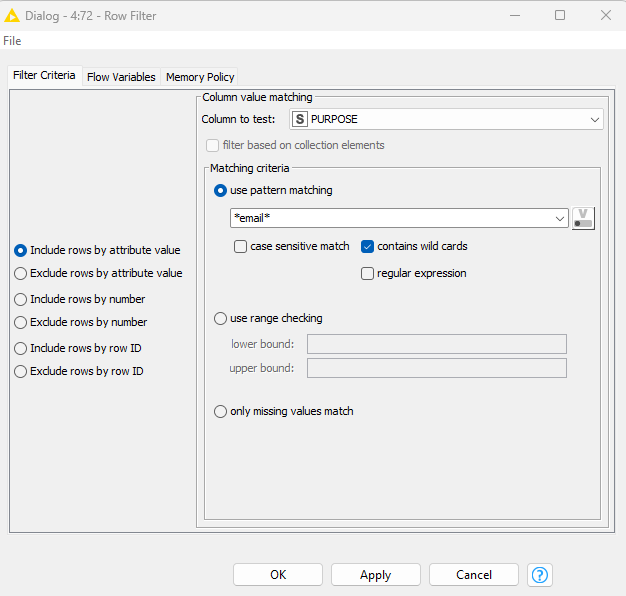Tick the regular expression checkbox
This screenshot has height=596, width=626.
pos(368,273)
